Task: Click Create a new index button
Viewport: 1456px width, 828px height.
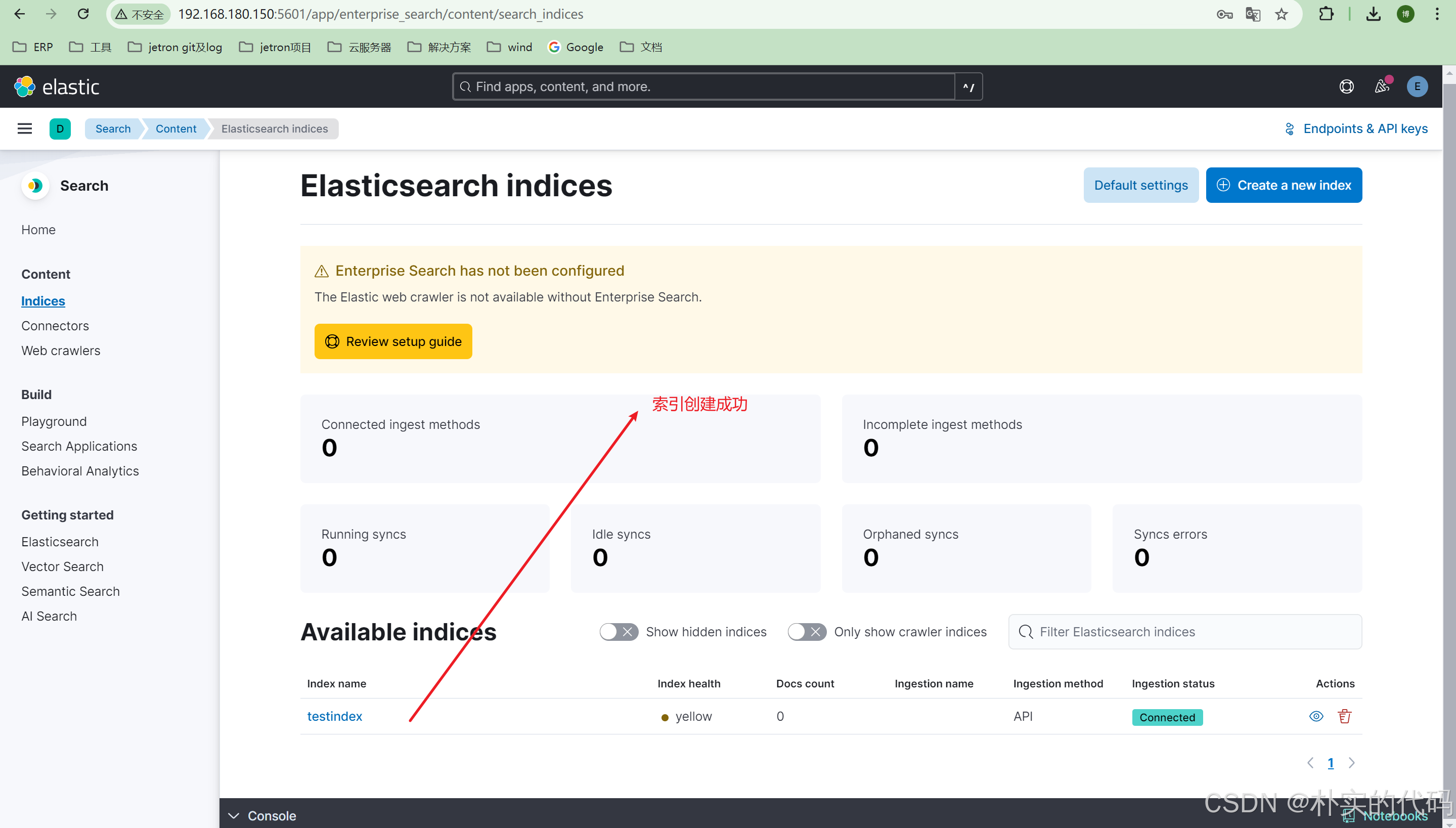Action: coord(1284,185)
